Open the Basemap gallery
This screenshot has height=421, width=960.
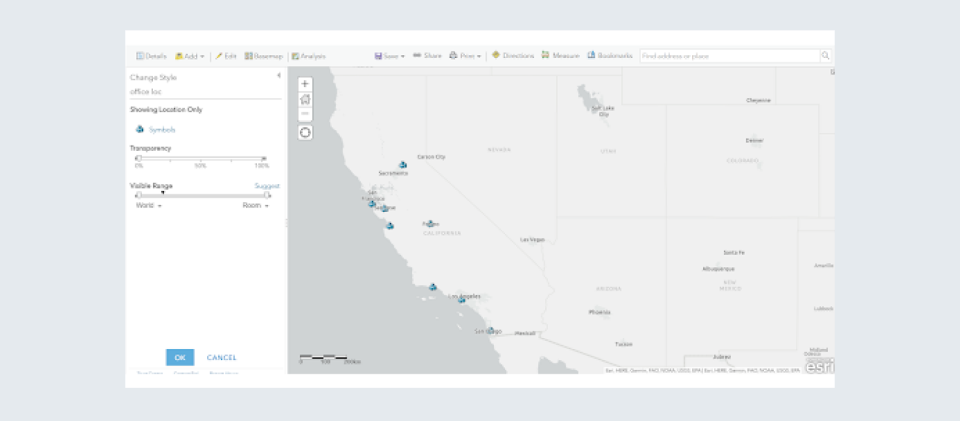tap(264, 56)
